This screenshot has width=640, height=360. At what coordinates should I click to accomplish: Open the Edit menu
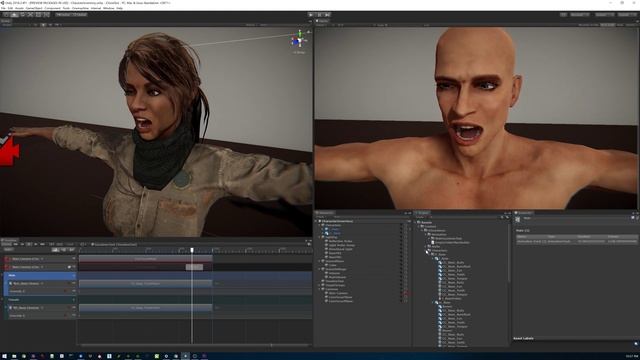point(10,8)
